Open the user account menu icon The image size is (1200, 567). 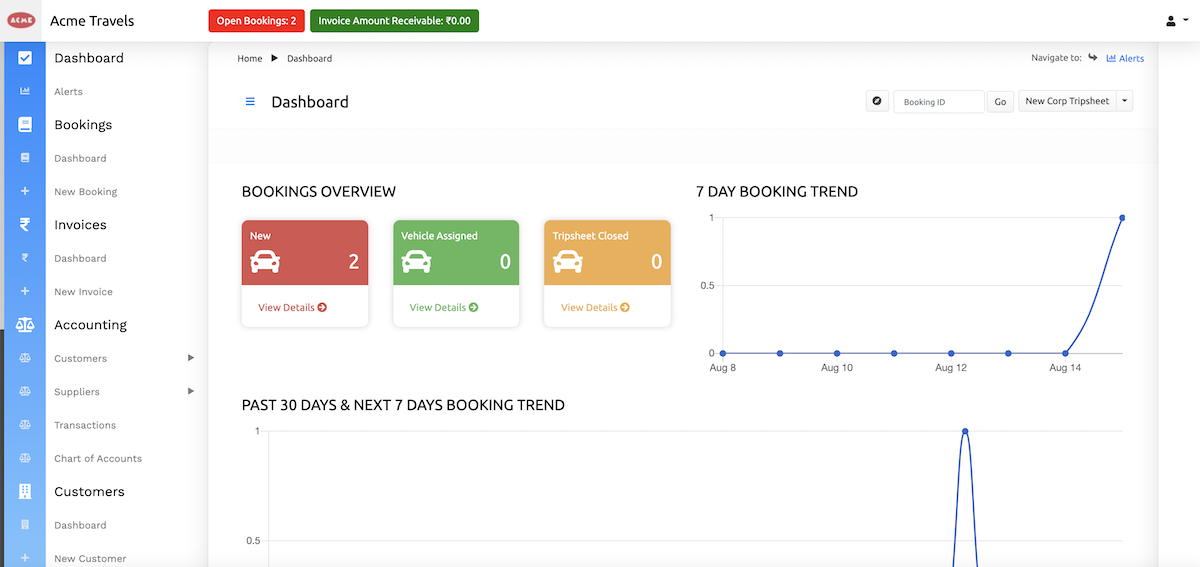[1171, 21]
